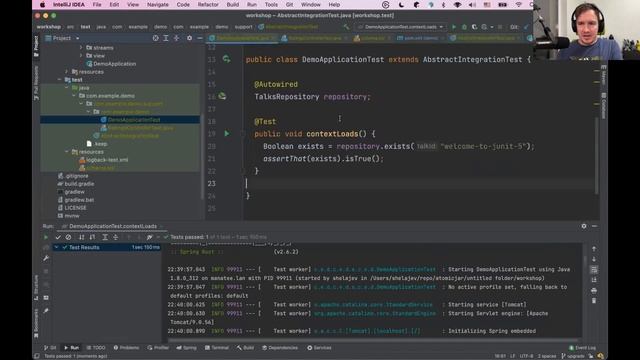640x360 pixels.
Task: Click Wi-Fi icon in macOS menu bar
Action: coord(518,4)
